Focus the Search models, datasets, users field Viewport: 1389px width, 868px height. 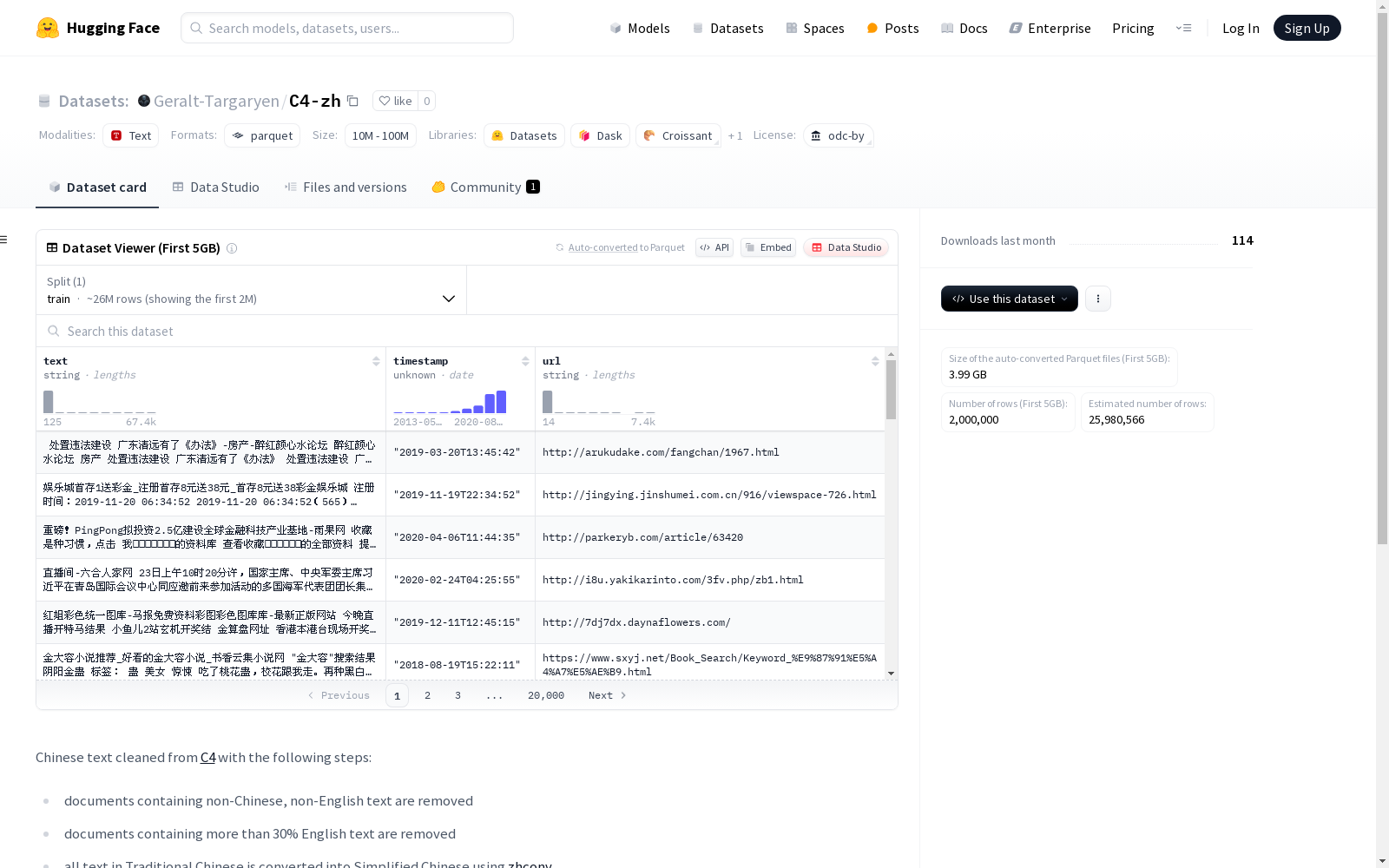pos(347,28)
